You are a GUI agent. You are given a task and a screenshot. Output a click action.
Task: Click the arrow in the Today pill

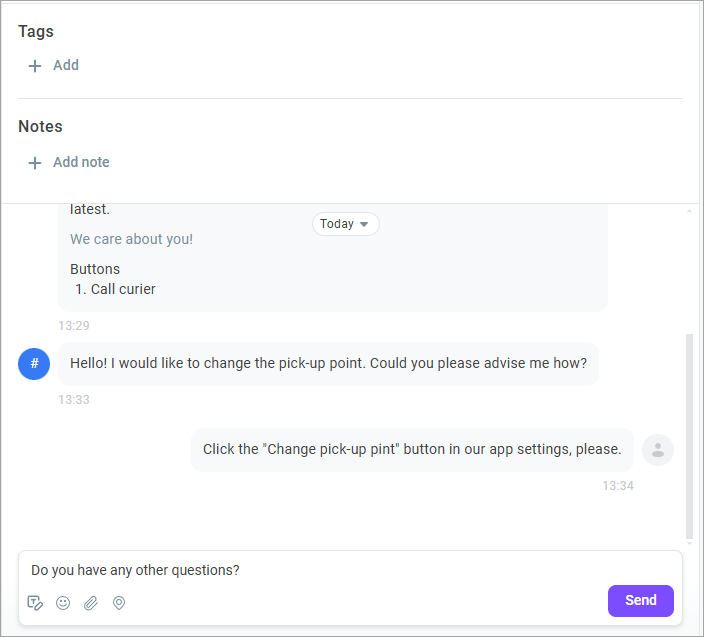364,224
